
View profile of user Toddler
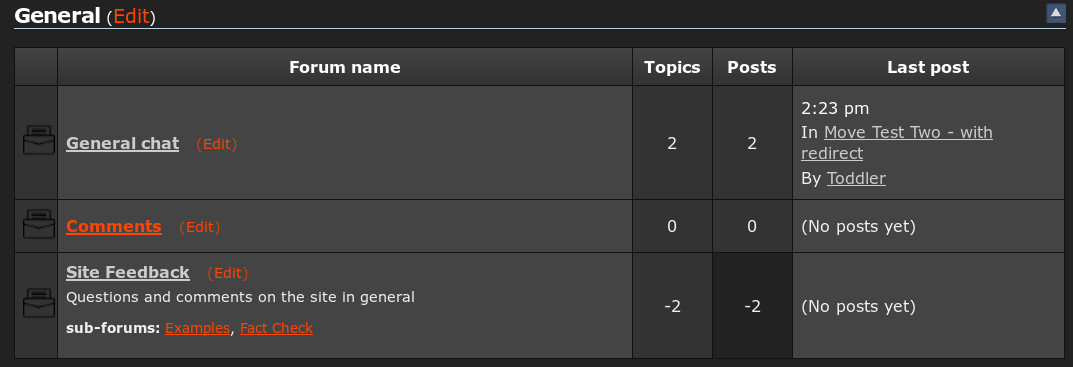856,179
